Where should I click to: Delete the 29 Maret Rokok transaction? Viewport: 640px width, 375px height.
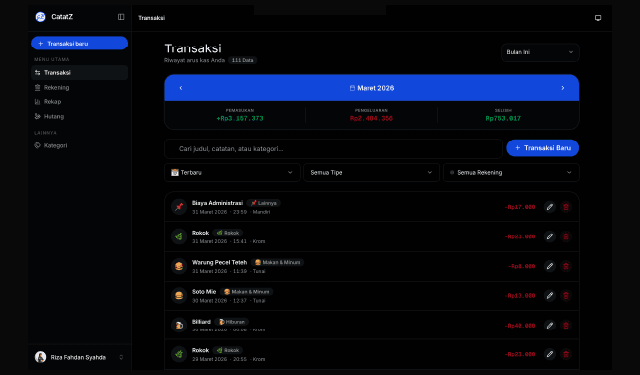point(566,354)
